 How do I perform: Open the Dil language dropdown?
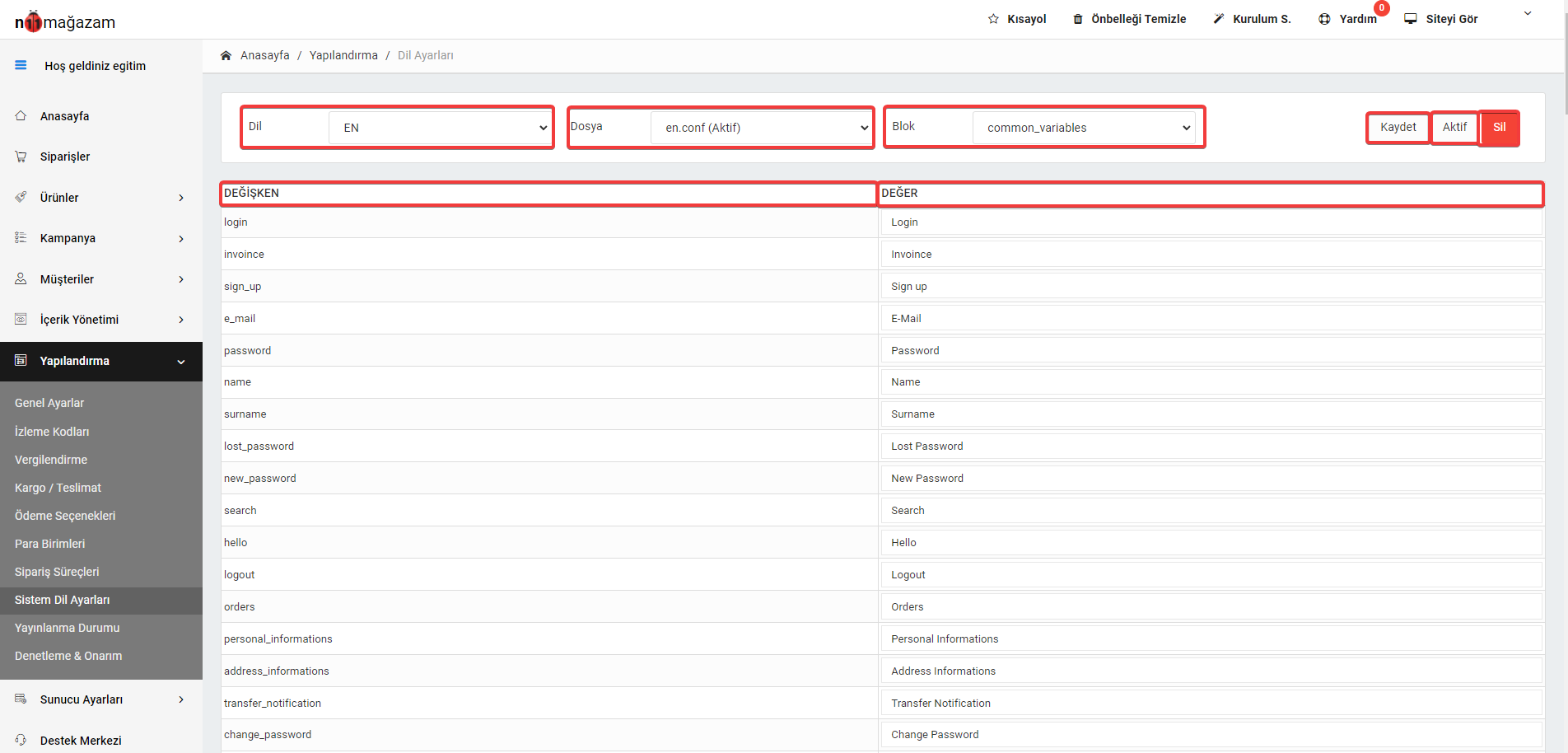pyautogui.click(x=441, y=128)
